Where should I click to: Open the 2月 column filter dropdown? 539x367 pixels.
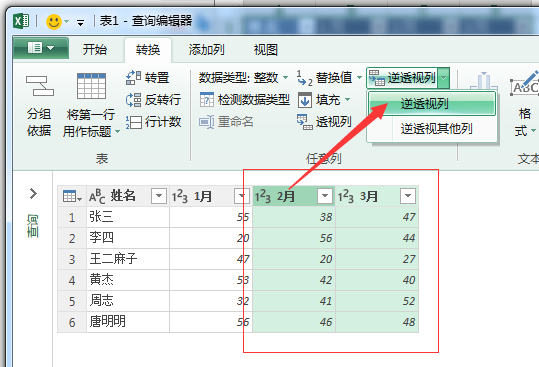click(x=325, y=196)
